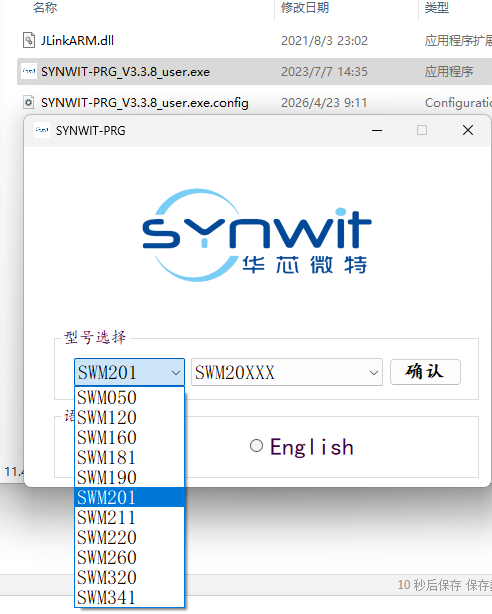This screenshot has width=492, height=614.
Task: Pick the SWM320 list entry
Action: click(129, 577)
